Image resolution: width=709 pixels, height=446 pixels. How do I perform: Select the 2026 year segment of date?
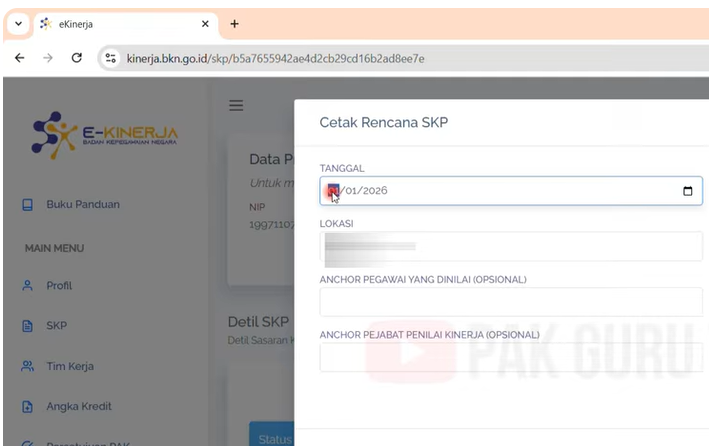tap(374, 190)
